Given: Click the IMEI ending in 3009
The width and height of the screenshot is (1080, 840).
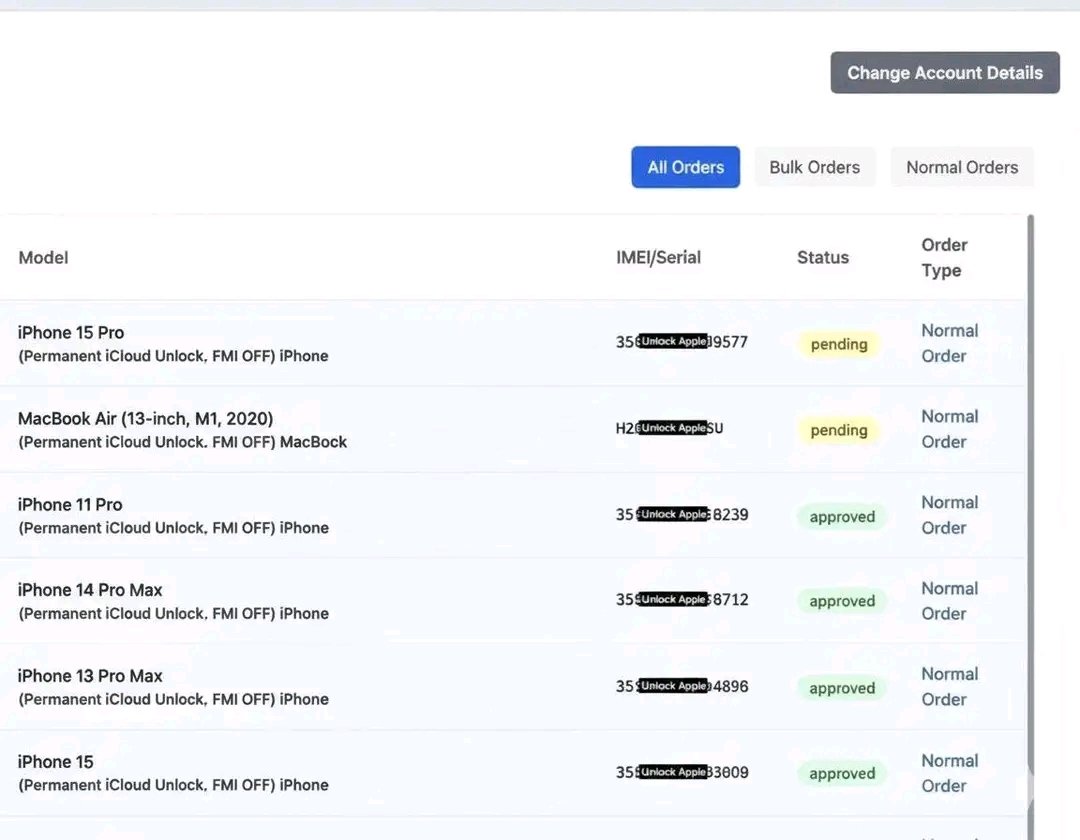Looking at the screenshot, I should [681, 772].
